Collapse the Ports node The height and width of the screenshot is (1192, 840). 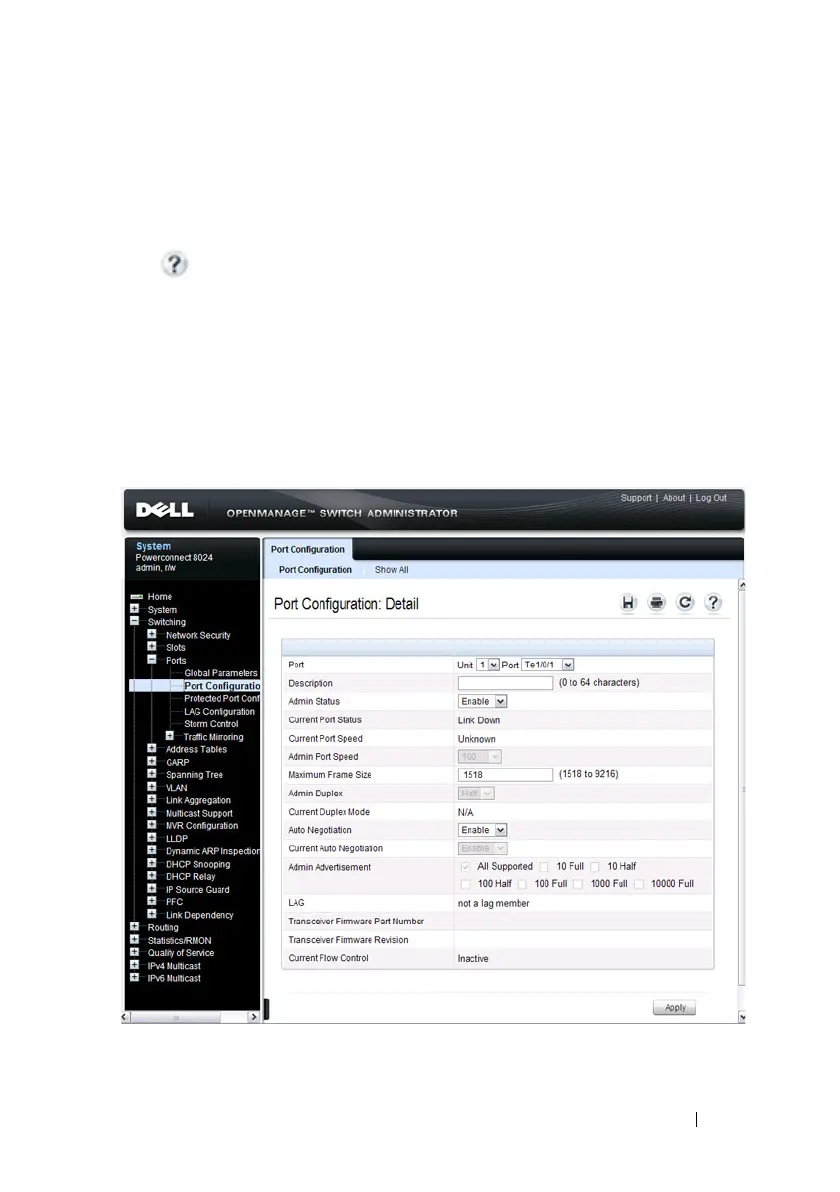point(152,660)
